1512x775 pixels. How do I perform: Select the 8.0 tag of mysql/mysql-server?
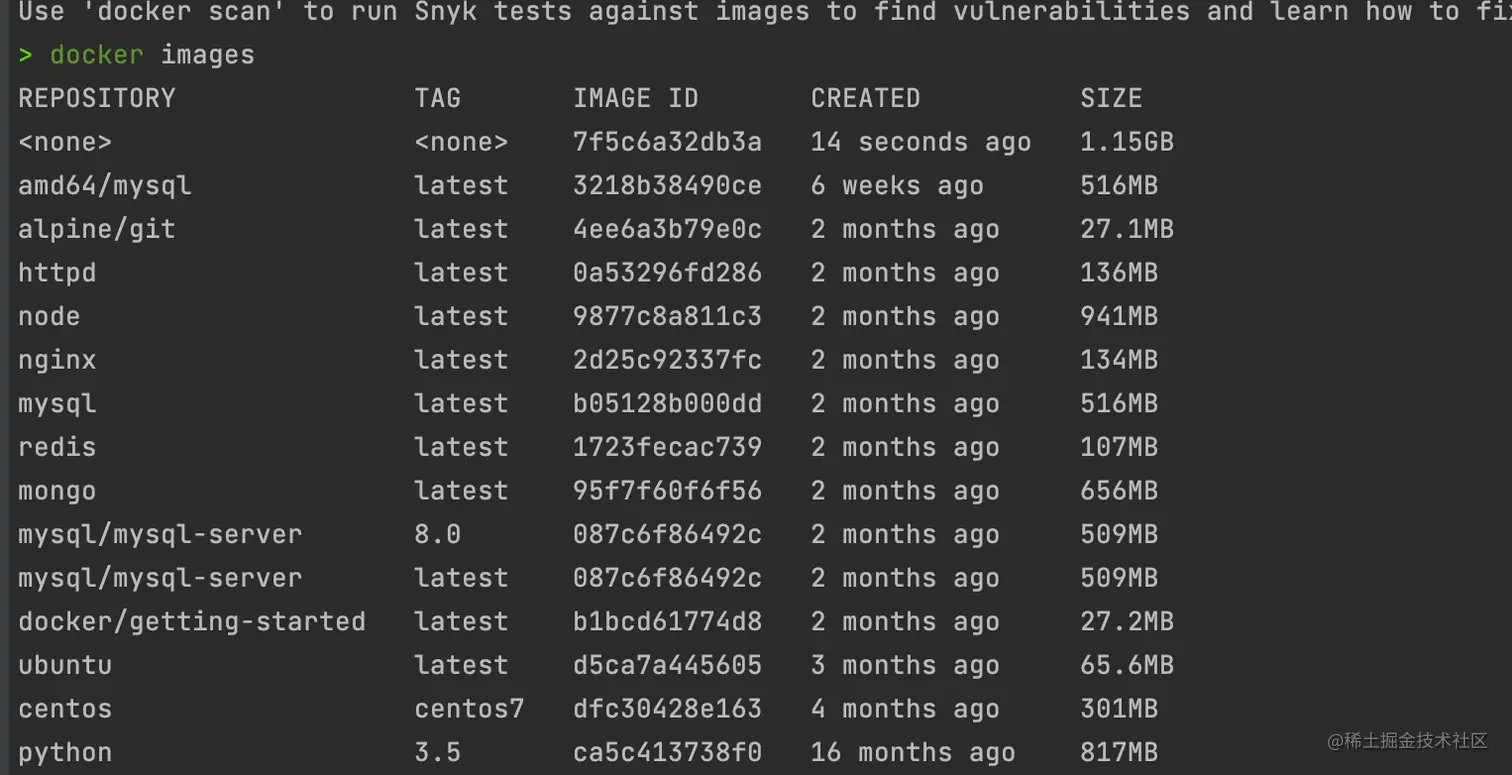pyautogui.click(x=438, y=535)
